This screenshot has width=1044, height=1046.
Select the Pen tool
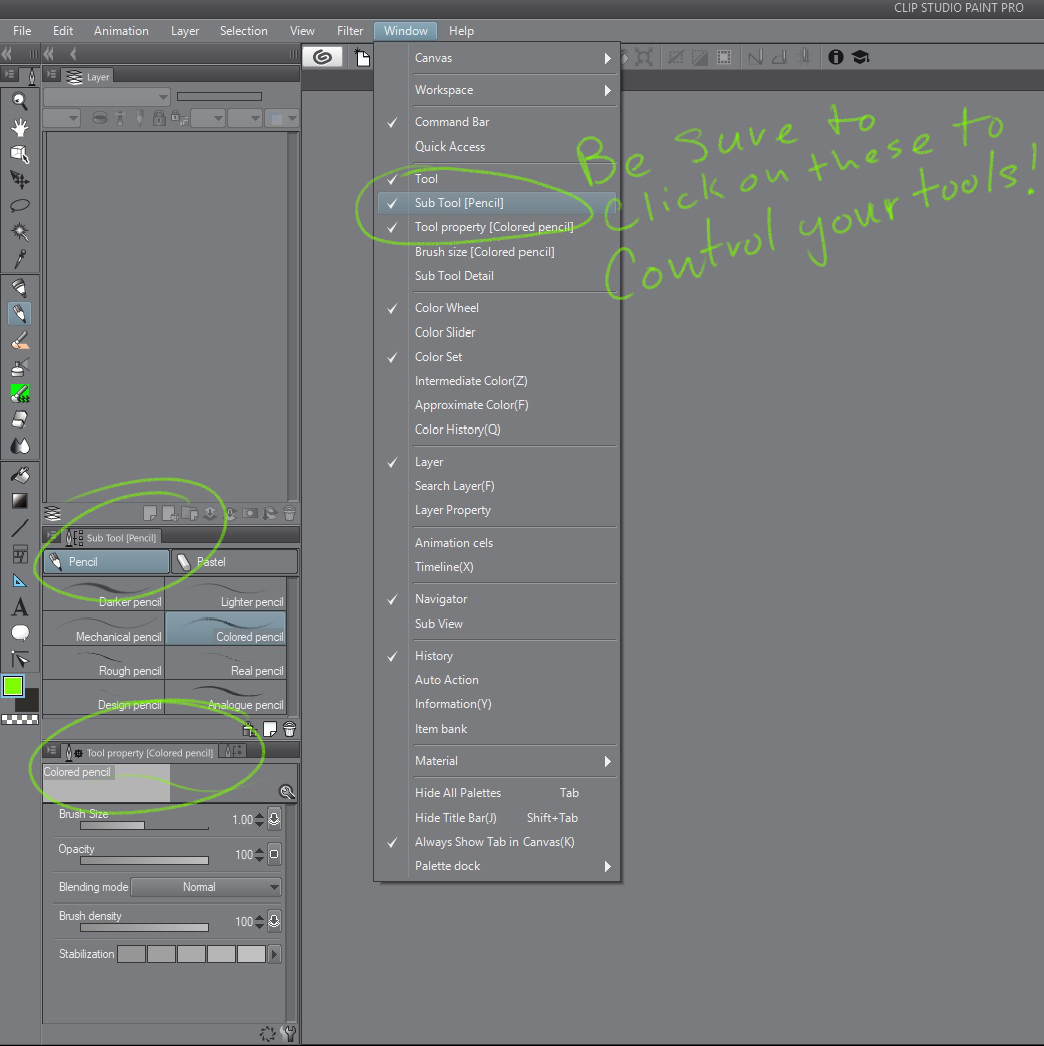point(19,288)
